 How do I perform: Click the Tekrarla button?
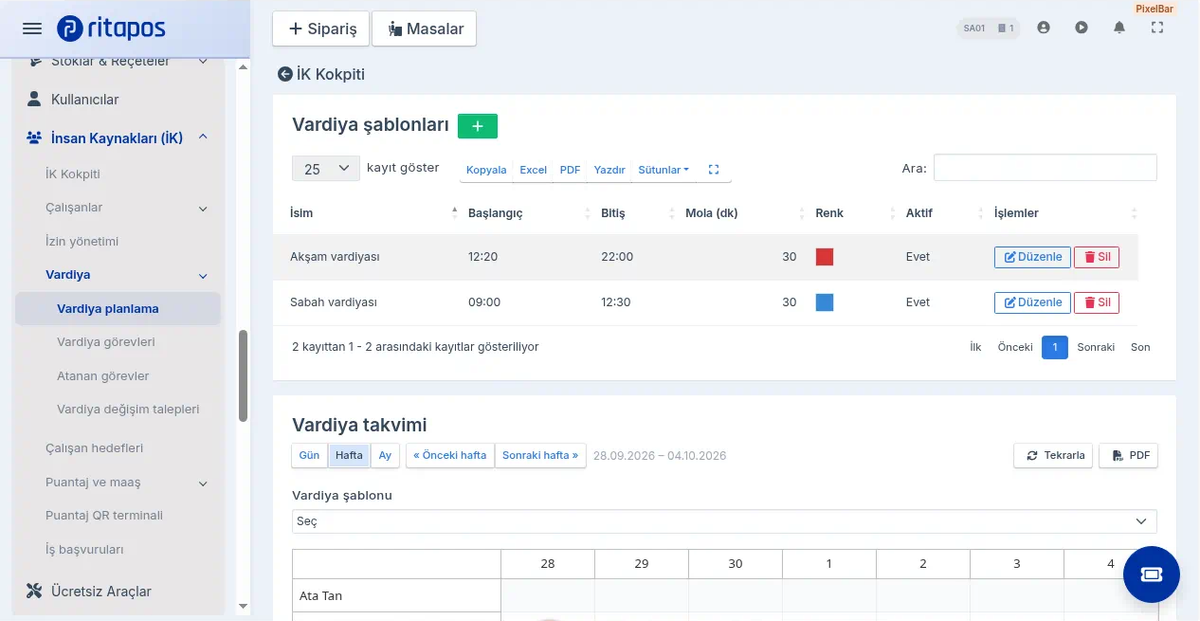1054,455
